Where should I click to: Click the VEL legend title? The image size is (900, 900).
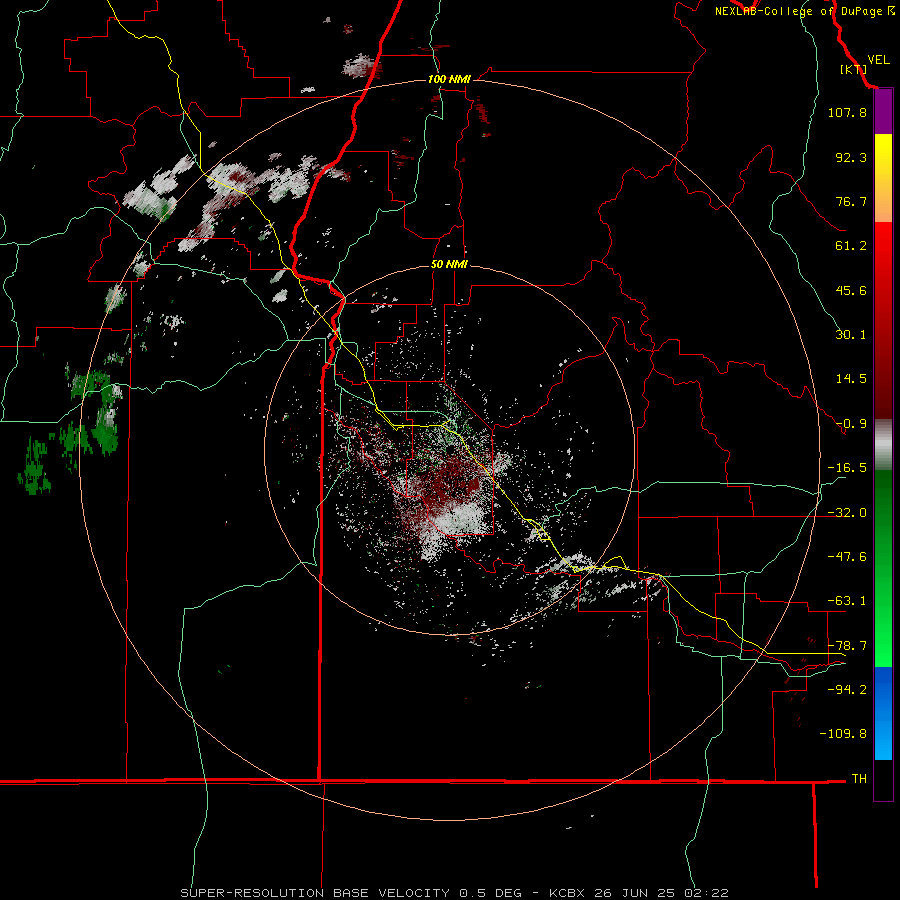[878, 60]
